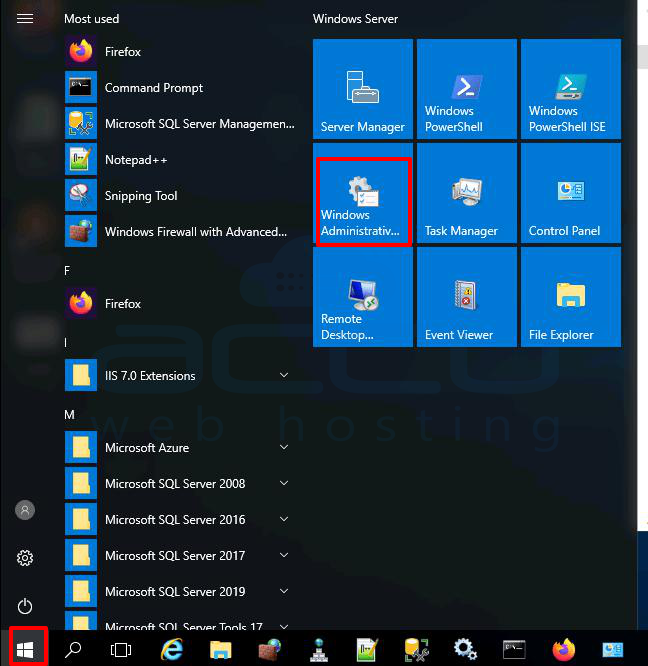Open Windows Firewall with Advanced Security
Viewport: 648px width, 666px height.
coord(180,232)
